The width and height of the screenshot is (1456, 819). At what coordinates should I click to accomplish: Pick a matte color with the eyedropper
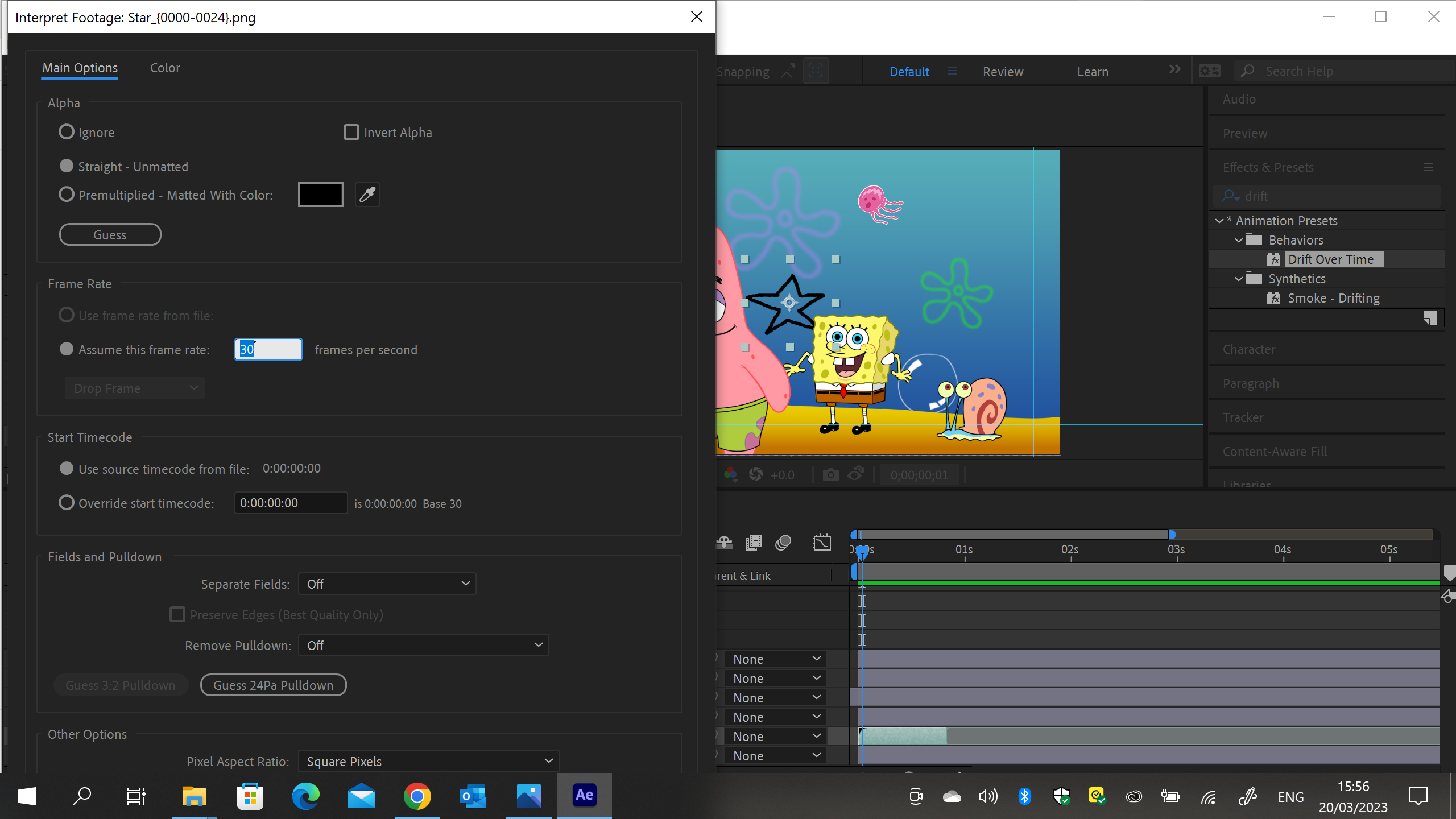tap(367, 195)
